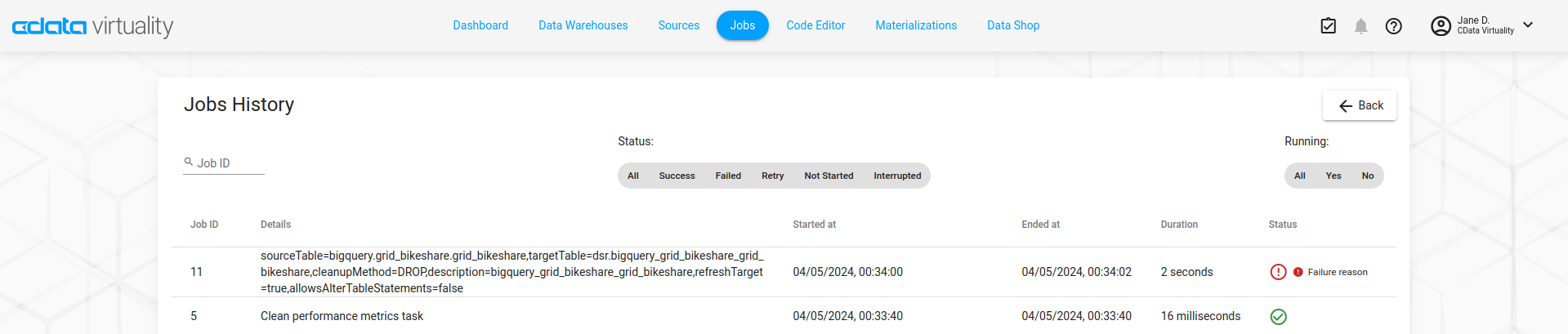The width and height of the screenshot is (1568, 334).
Task: Select the Not Started status filter
Action: coord(828,176)
